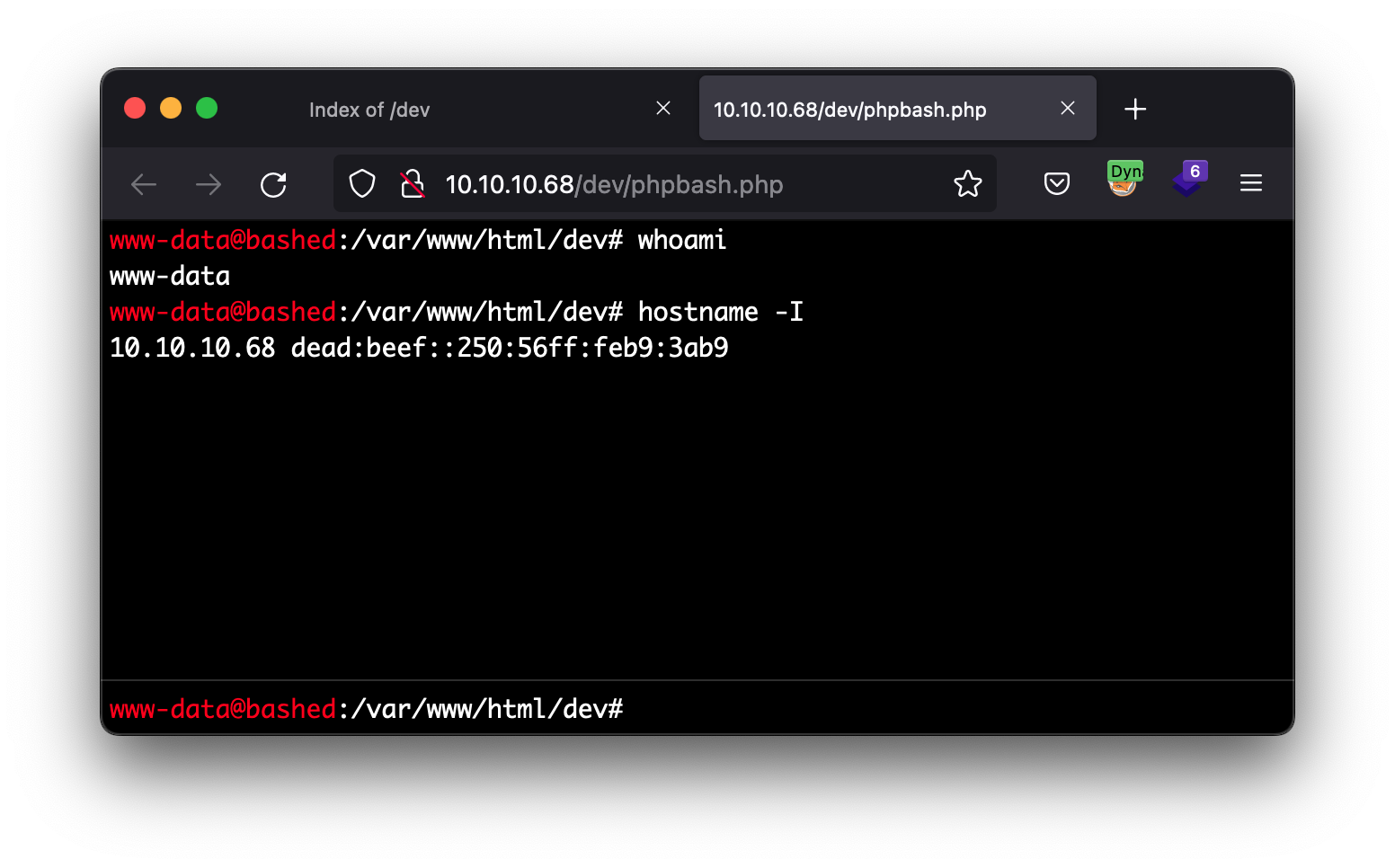Click the address bar URL text

pos(614,185)
